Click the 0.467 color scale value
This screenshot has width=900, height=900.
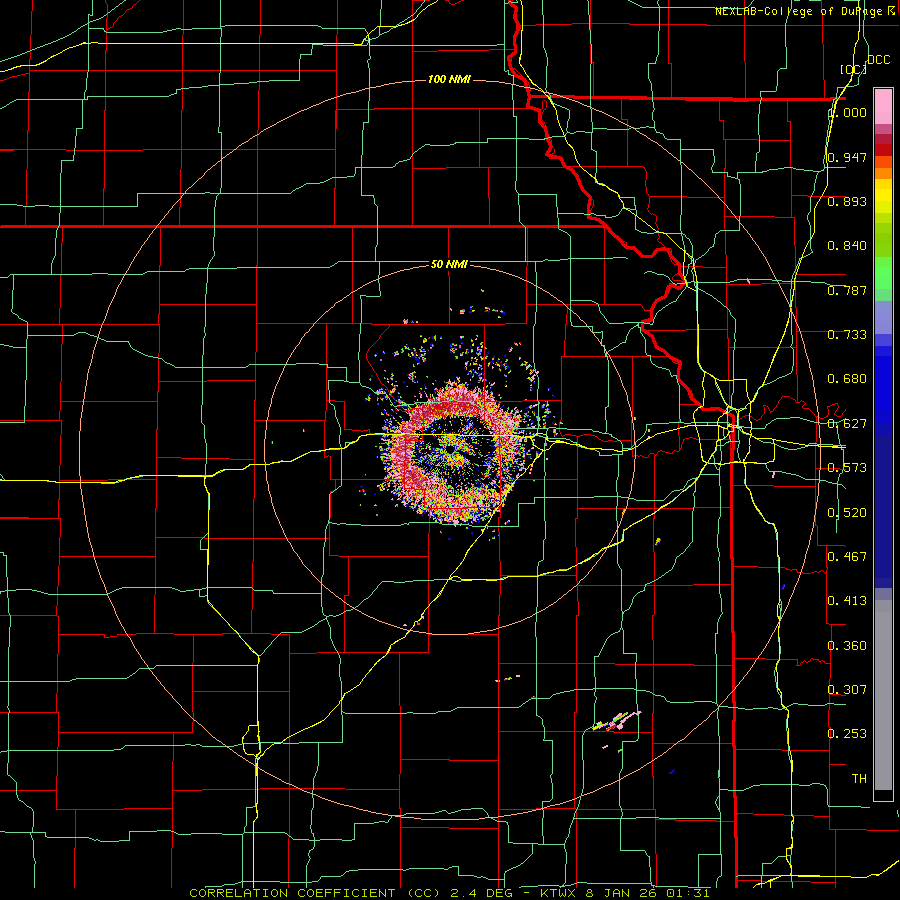[847, 557]
